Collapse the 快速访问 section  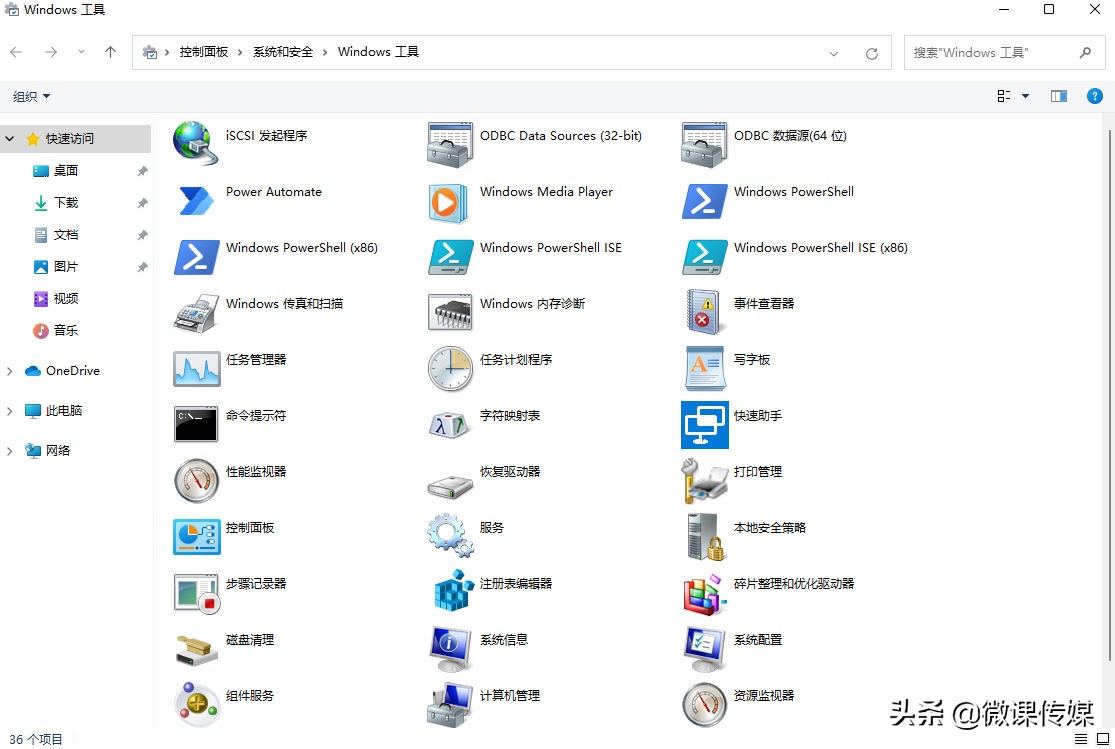click(8, 140)
